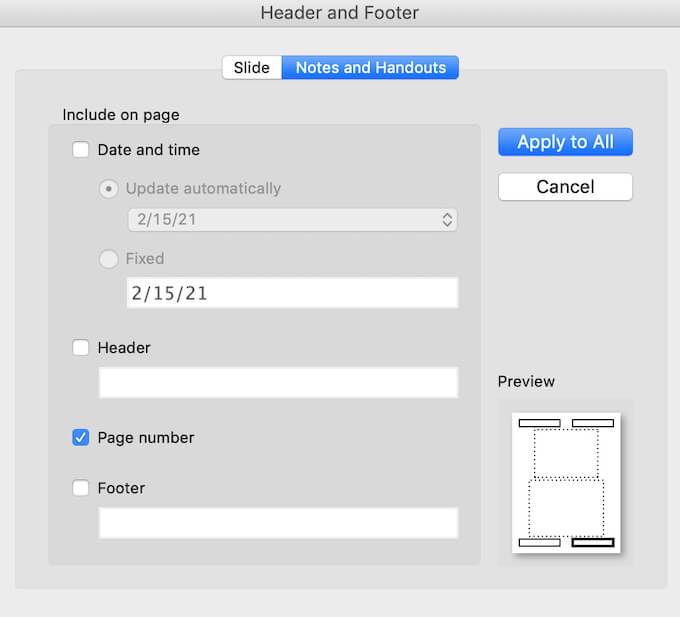Click the bottom-left footer placeholder in preview

click(x=539, y=542)
